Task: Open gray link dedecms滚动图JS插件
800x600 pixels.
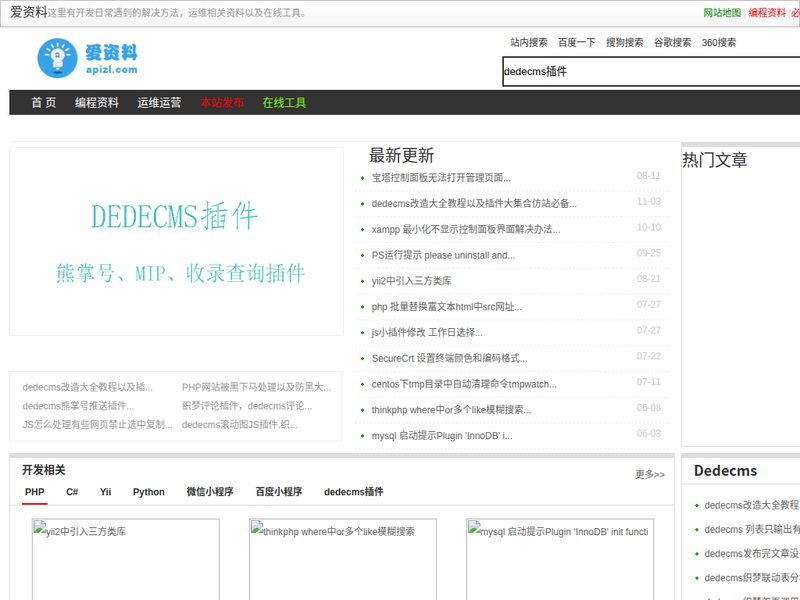Action: (x=239, y=424)
